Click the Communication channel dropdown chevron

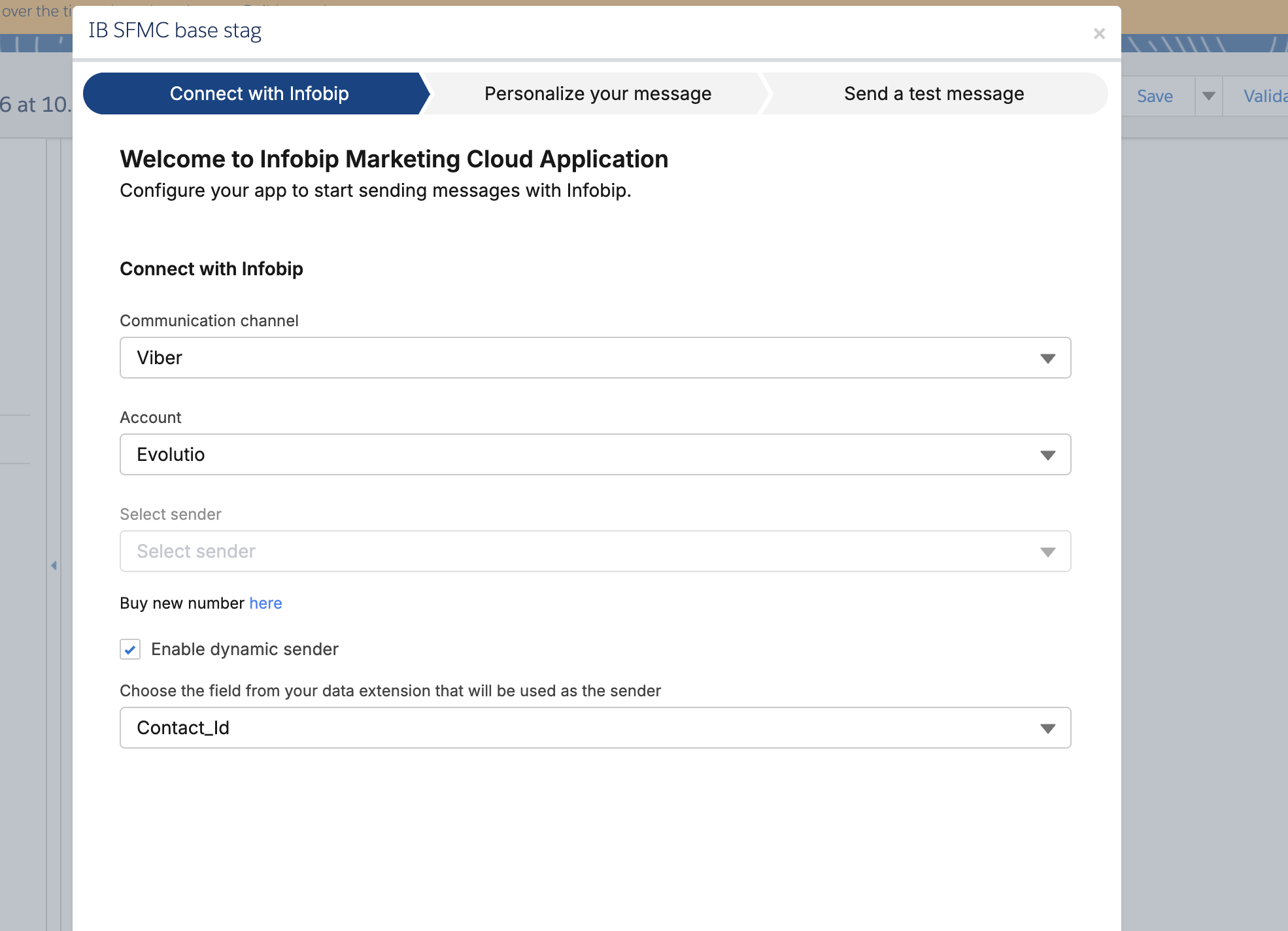coord(1047,358)
